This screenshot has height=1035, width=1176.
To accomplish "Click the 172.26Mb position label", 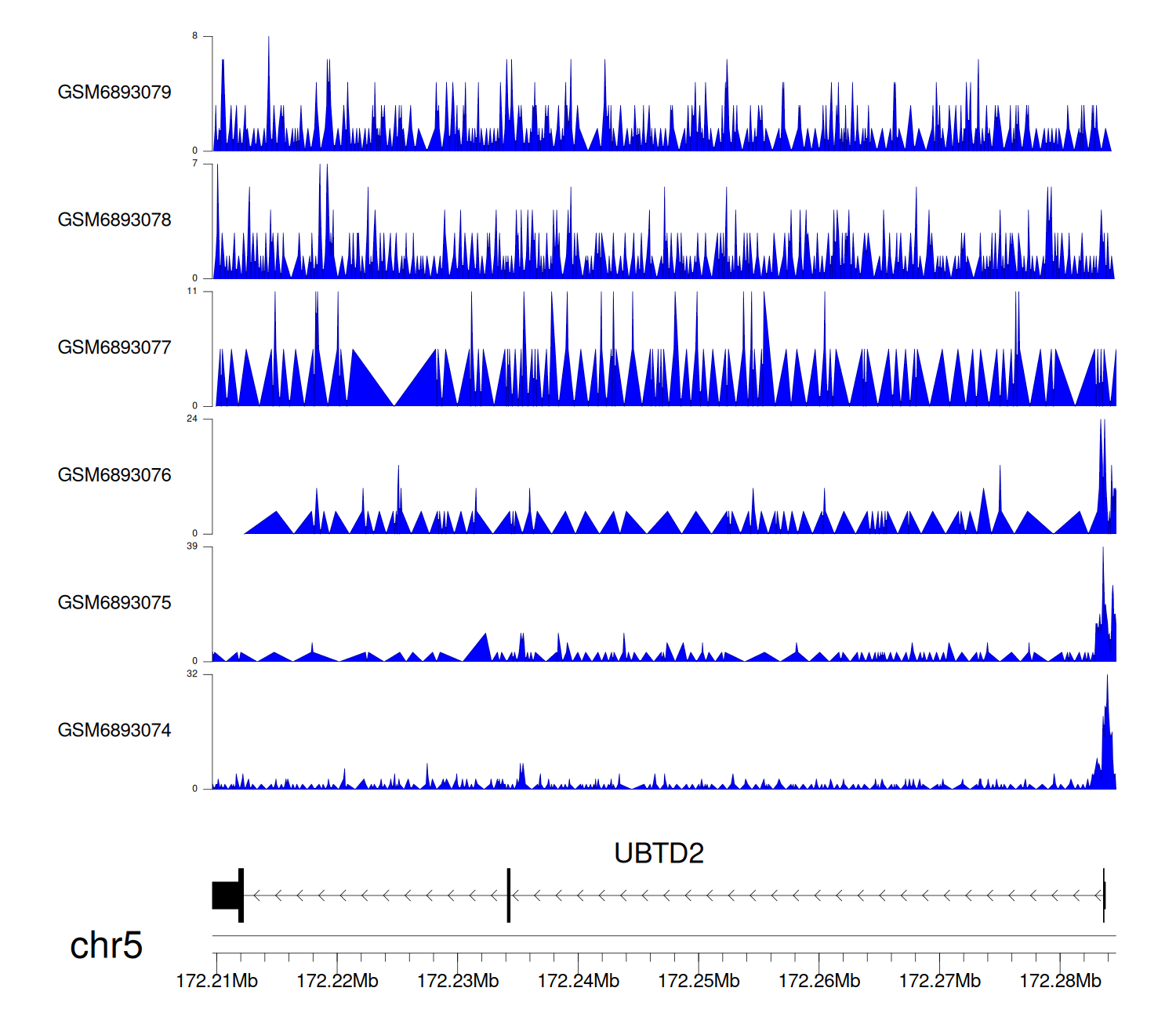I will pyautogui.click(x=819, y=981).
